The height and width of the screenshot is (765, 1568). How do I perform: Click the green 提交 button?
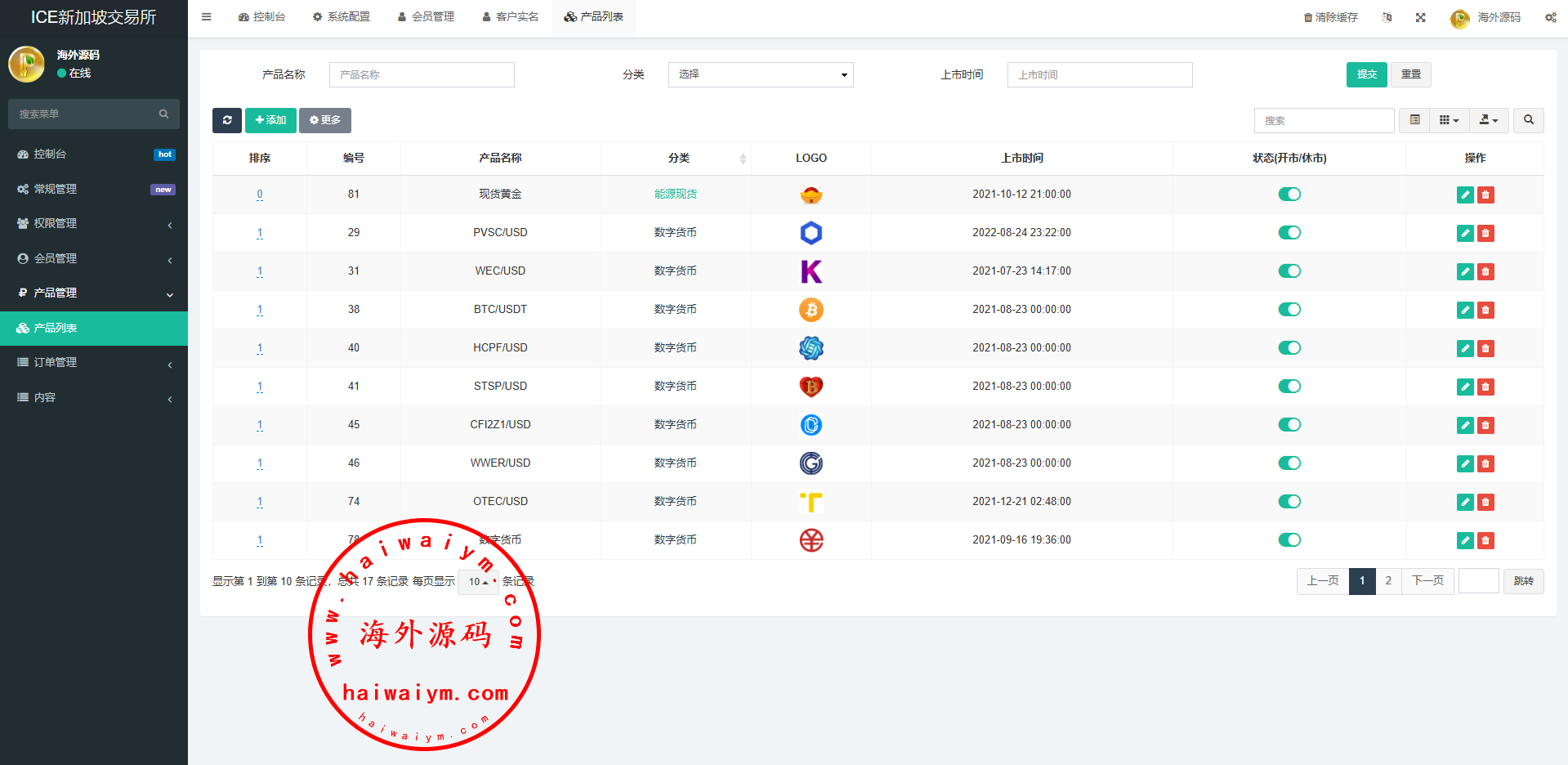(1366, 74)
